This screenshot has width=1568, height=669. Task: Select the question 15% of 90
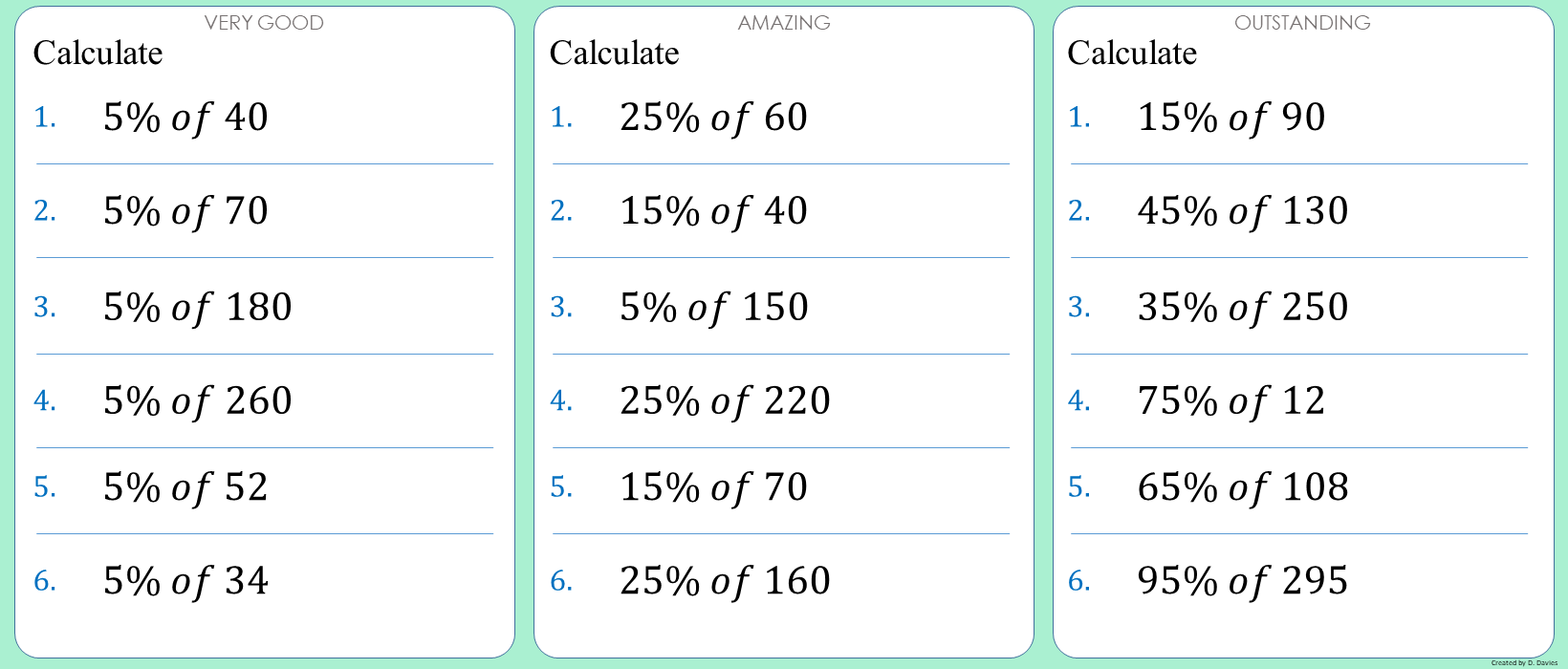1231,118
